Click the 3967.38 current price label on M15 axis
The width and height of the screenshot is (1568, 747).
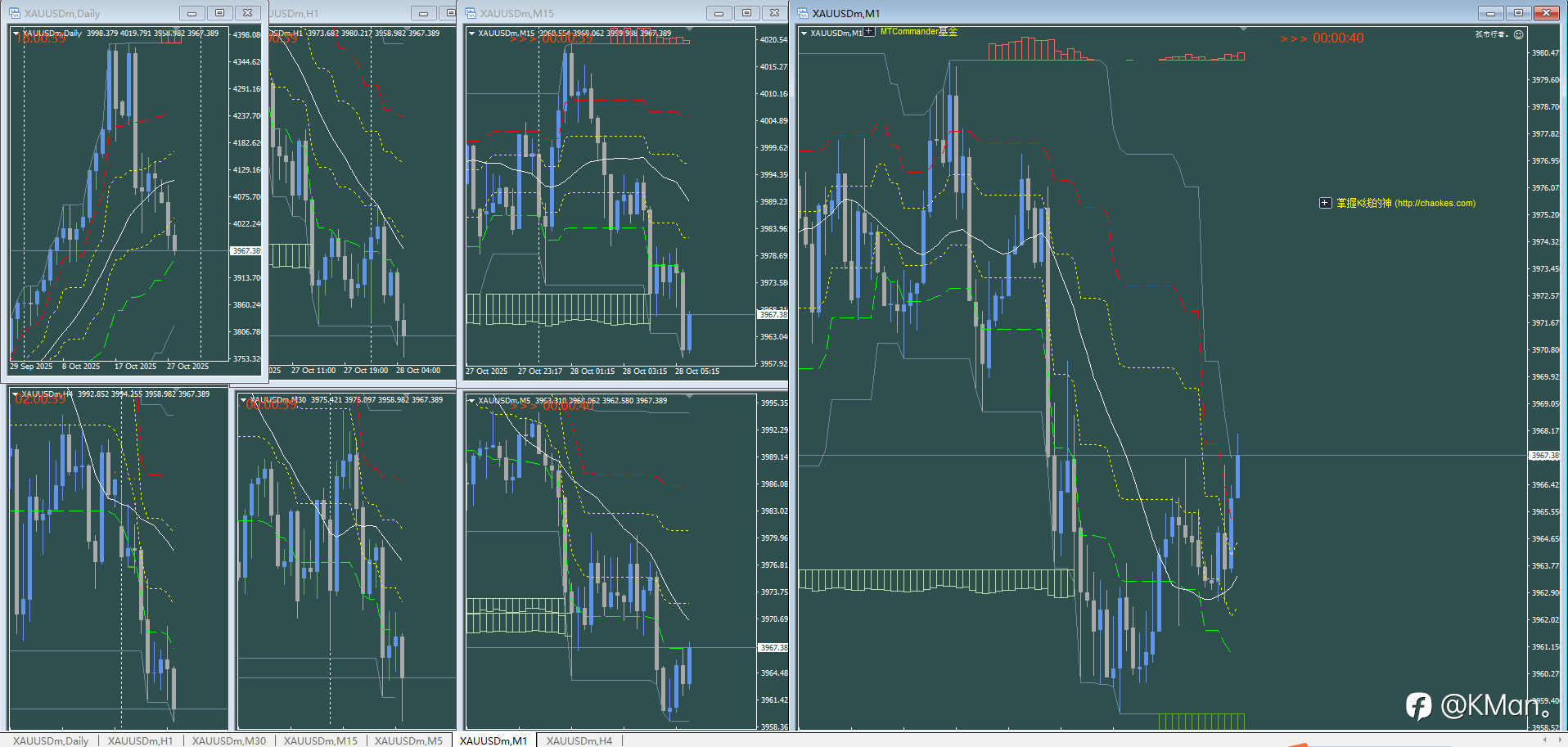click(x=773, y=315)
